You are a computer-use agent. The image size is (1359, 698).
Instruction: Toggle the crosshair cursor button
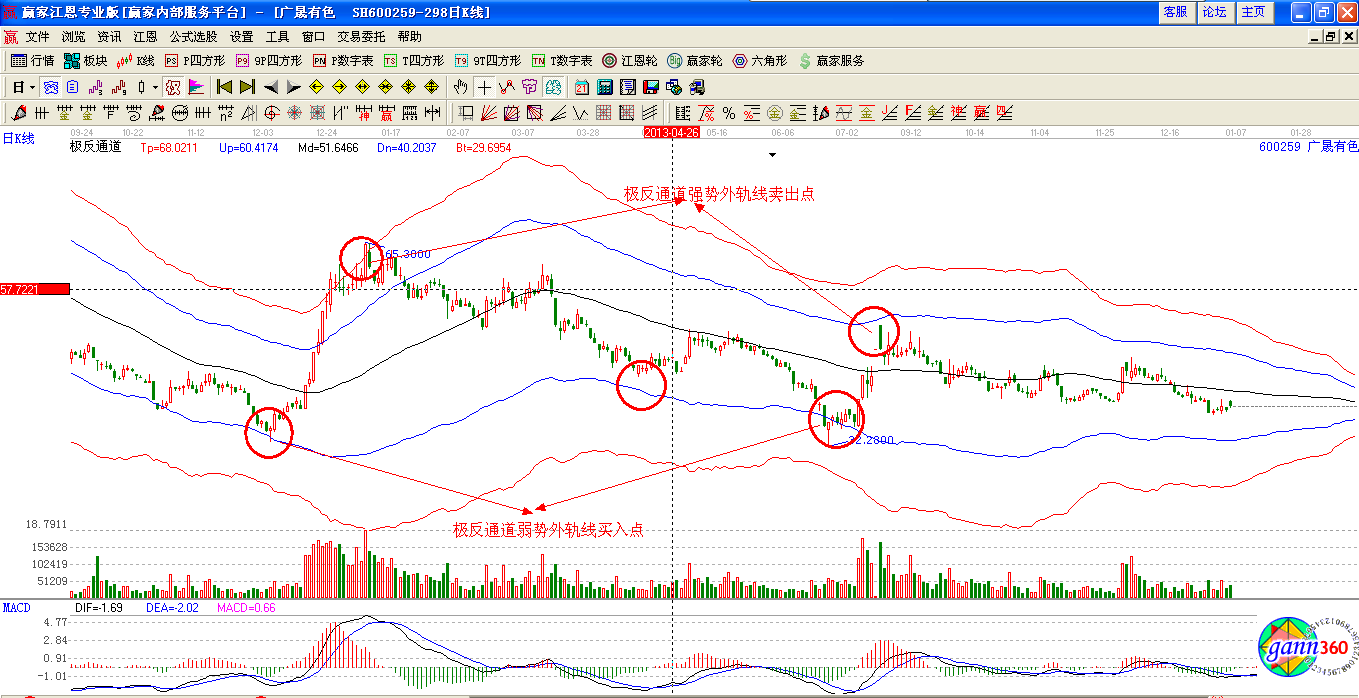484,87
